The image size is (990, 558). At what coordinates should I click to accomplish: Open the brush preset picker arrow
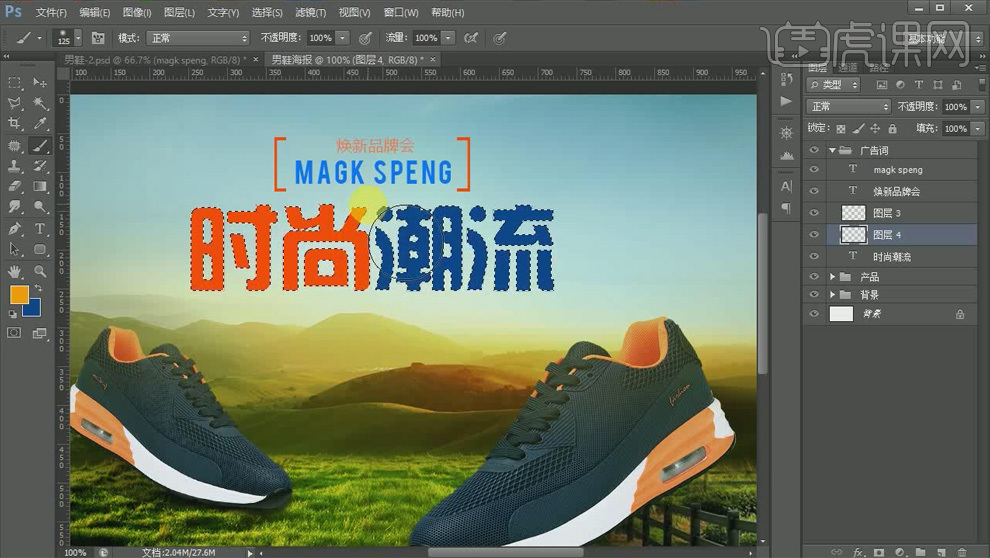click(x=78, y=38)
